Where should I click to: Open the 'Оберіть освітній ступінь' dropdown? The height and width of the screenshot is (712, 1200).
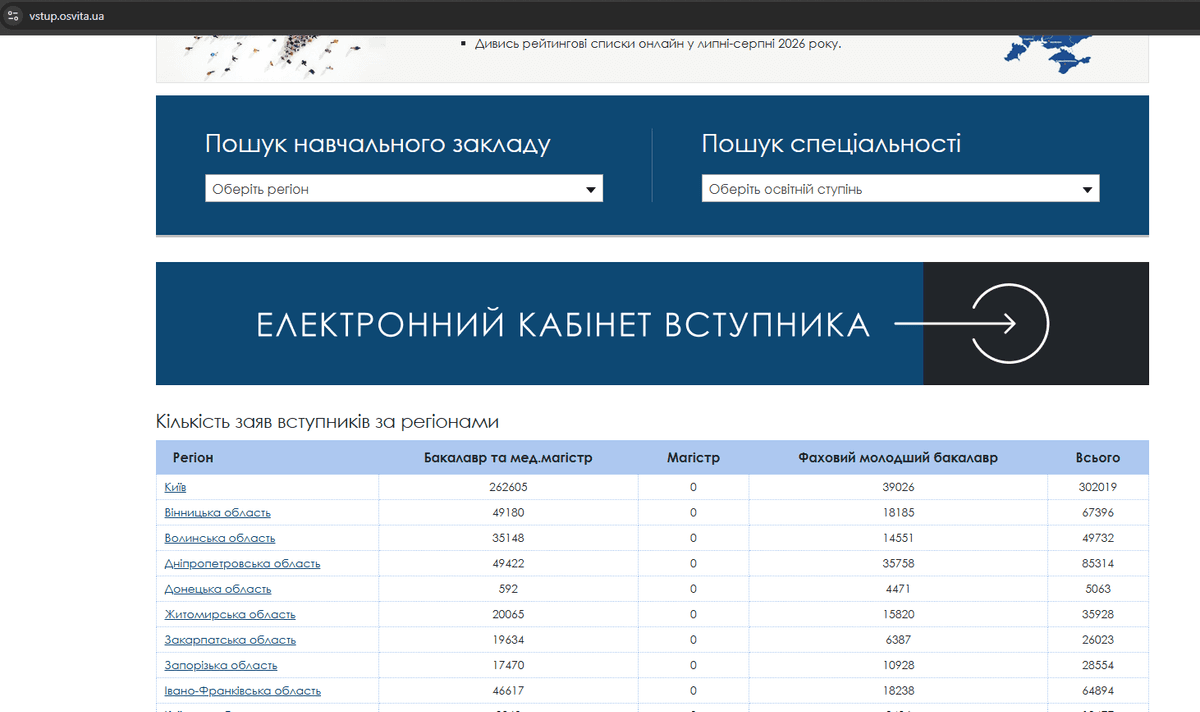[900, 189]
